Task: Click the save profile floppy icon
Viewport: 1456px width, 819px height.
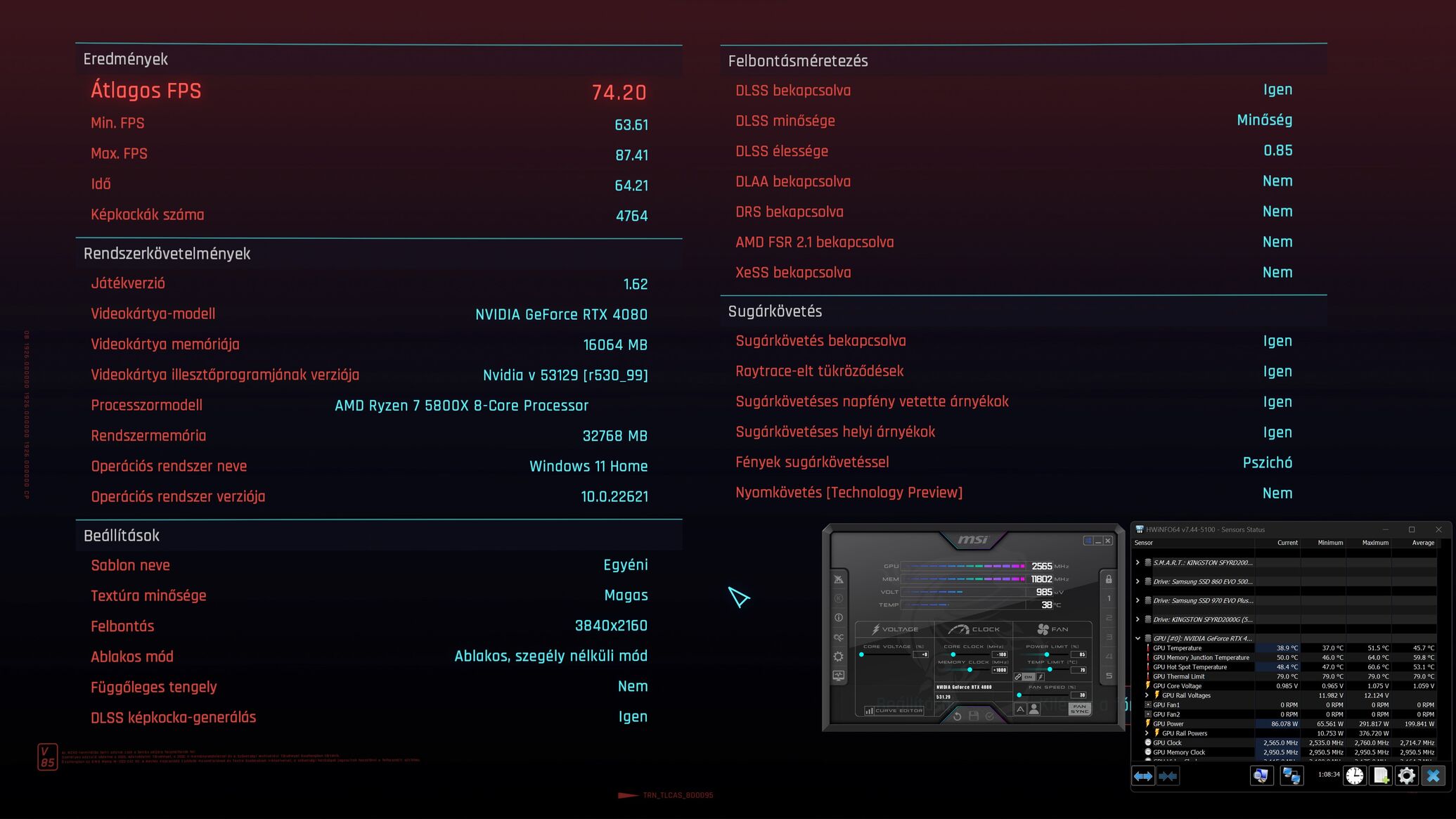Action: pos(974,716)
